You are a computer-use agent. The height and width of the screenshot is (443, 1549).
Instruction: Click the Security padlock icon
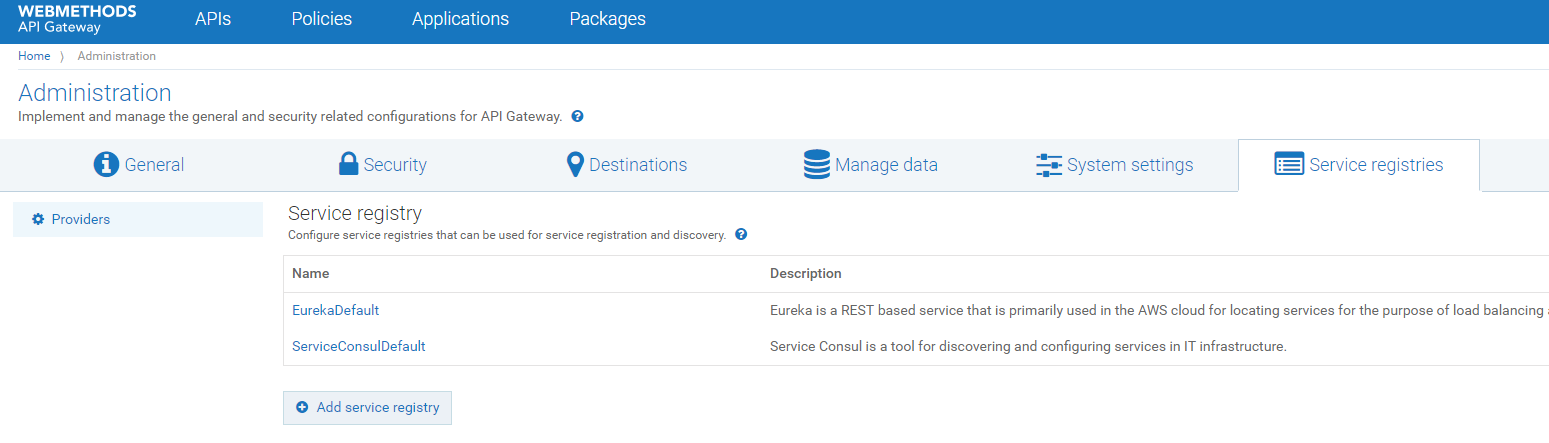348,165
